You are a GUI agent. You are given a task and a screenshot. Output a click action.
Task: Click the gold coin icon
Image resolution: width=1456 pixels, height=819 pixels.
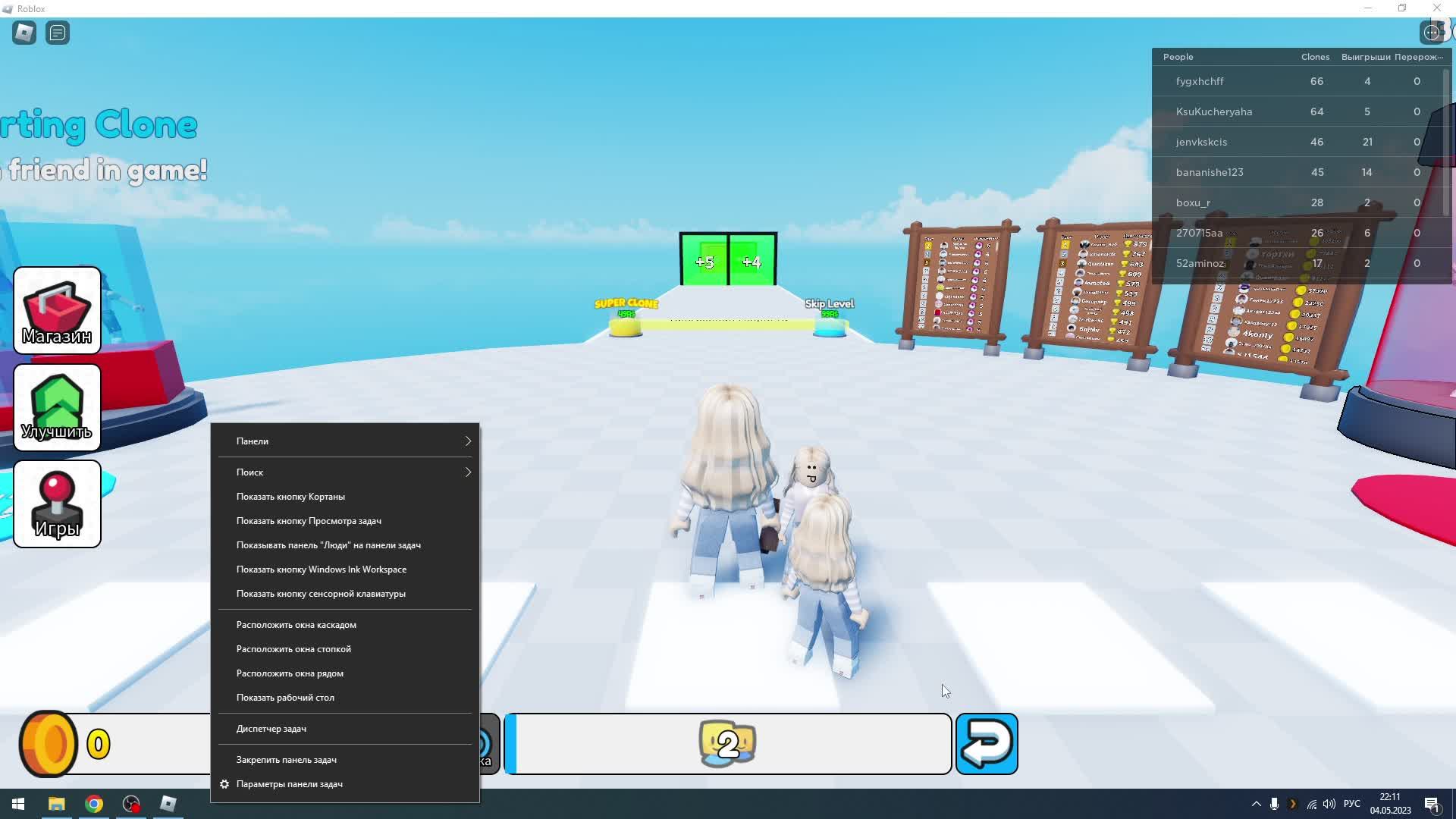tap(48, 744)
